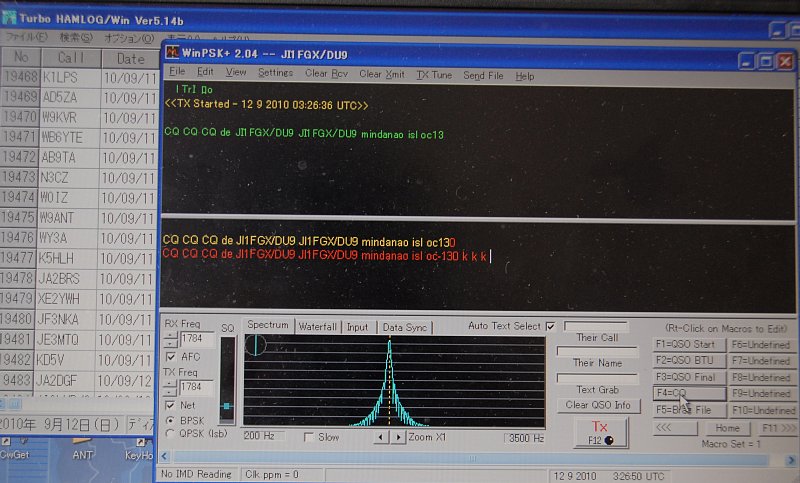
Task: Click the SQ squelch level slider
Action: tap(227, 406)
